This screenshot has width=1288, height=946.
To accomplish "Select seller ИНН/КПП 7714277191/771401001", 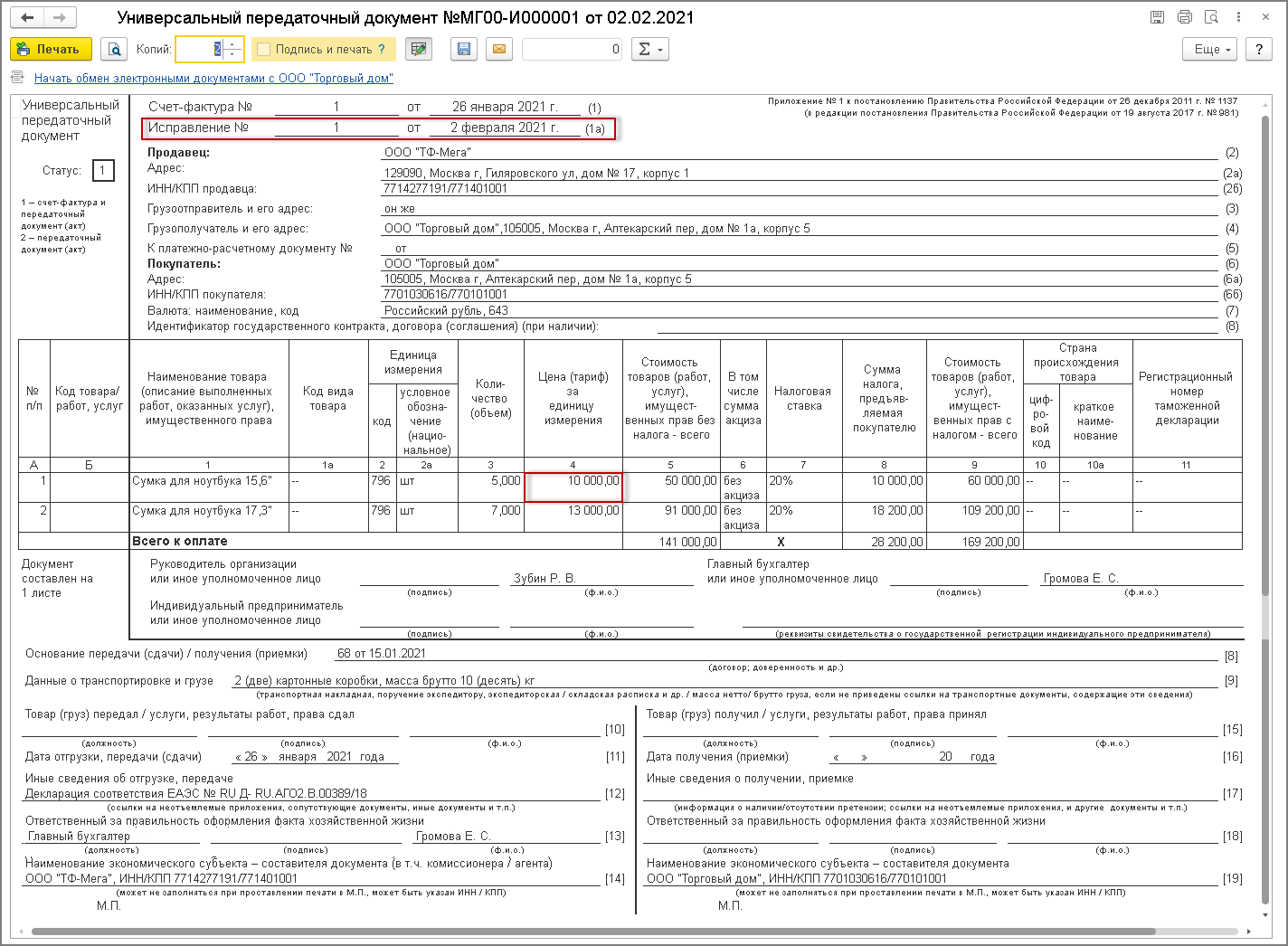I will click(446, 188).
